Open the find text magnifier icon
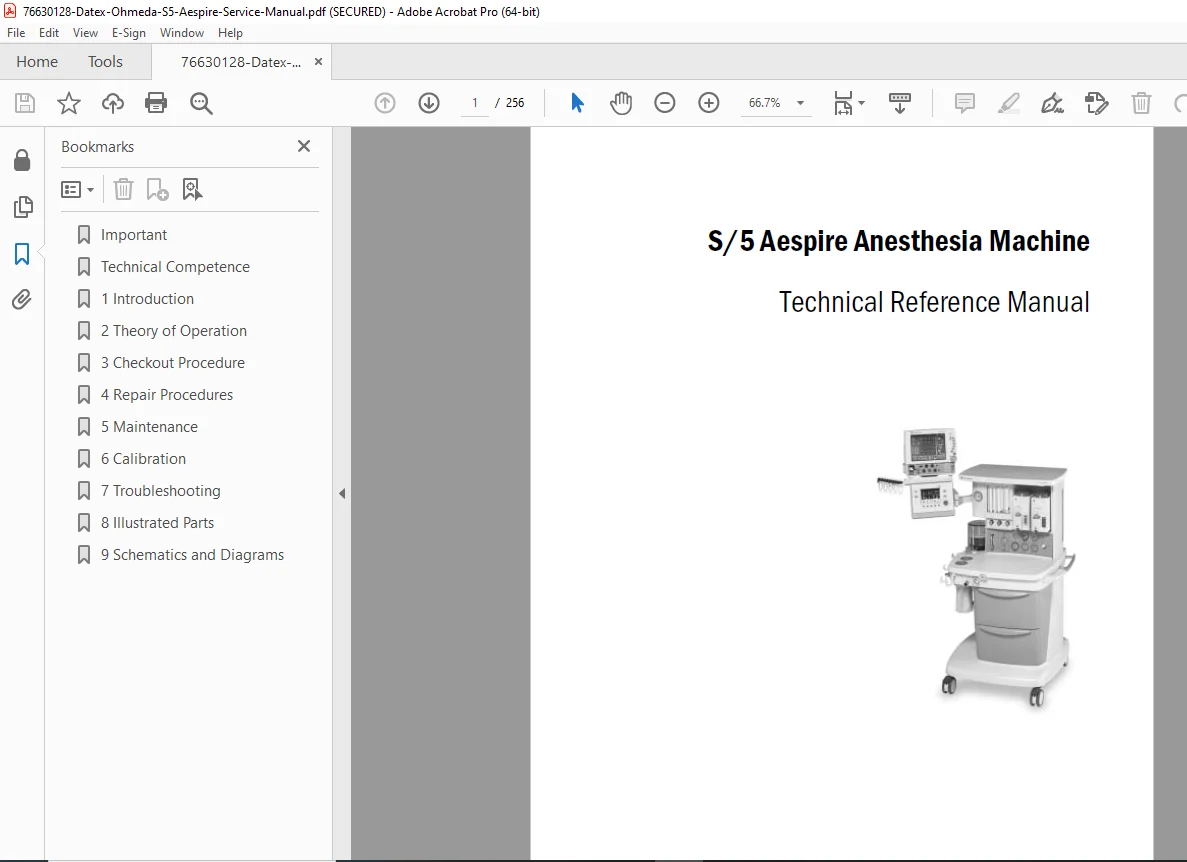The image size is (1187, 862). pos(201,103)
